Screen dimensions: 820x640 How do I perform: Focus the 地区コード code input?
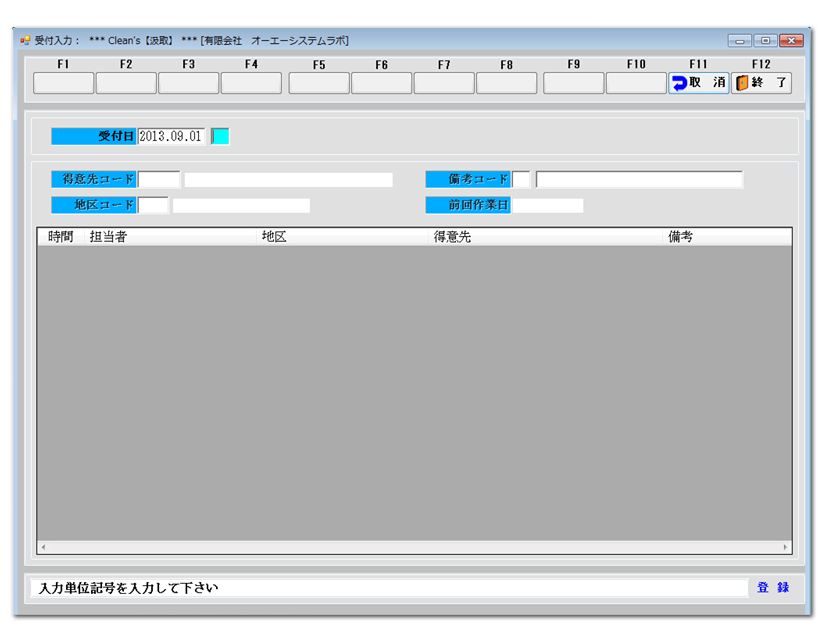click(153, 205)
